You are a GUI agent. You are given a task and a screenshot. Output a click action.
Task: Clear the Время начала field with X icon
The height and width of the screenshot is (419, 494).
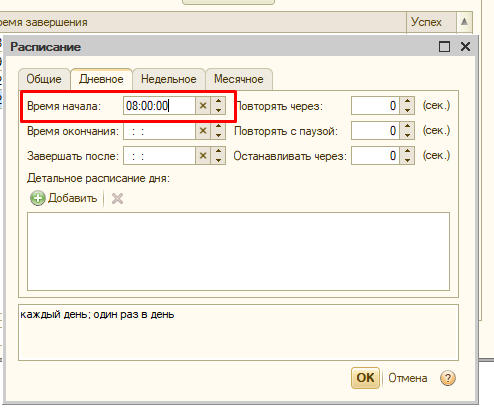203,106
